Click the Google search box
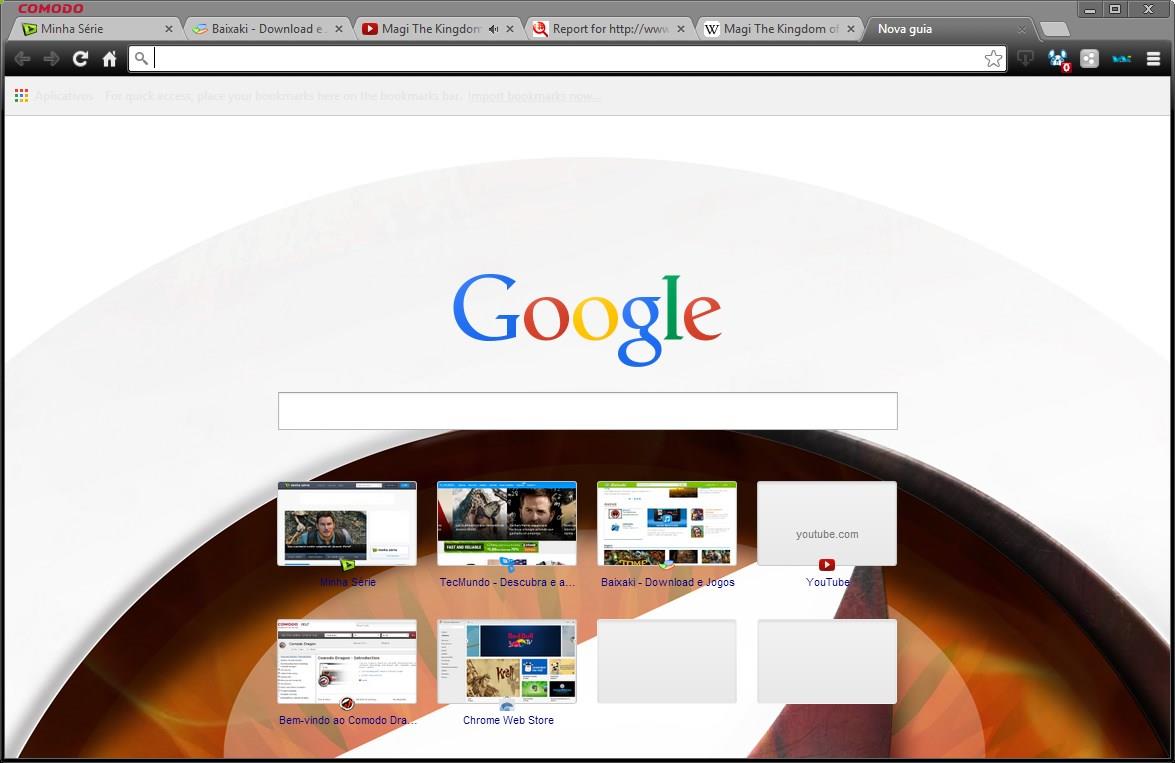Screen dimensions: 1175x763 click(588, 411)
